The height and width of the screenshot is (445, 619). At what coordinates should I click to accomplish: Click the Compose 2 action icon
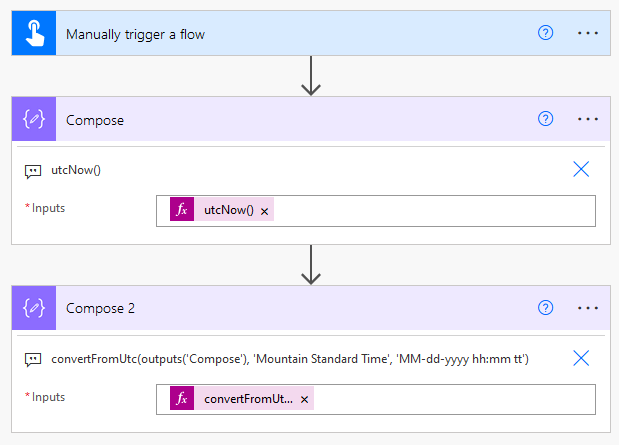[34, 308]
